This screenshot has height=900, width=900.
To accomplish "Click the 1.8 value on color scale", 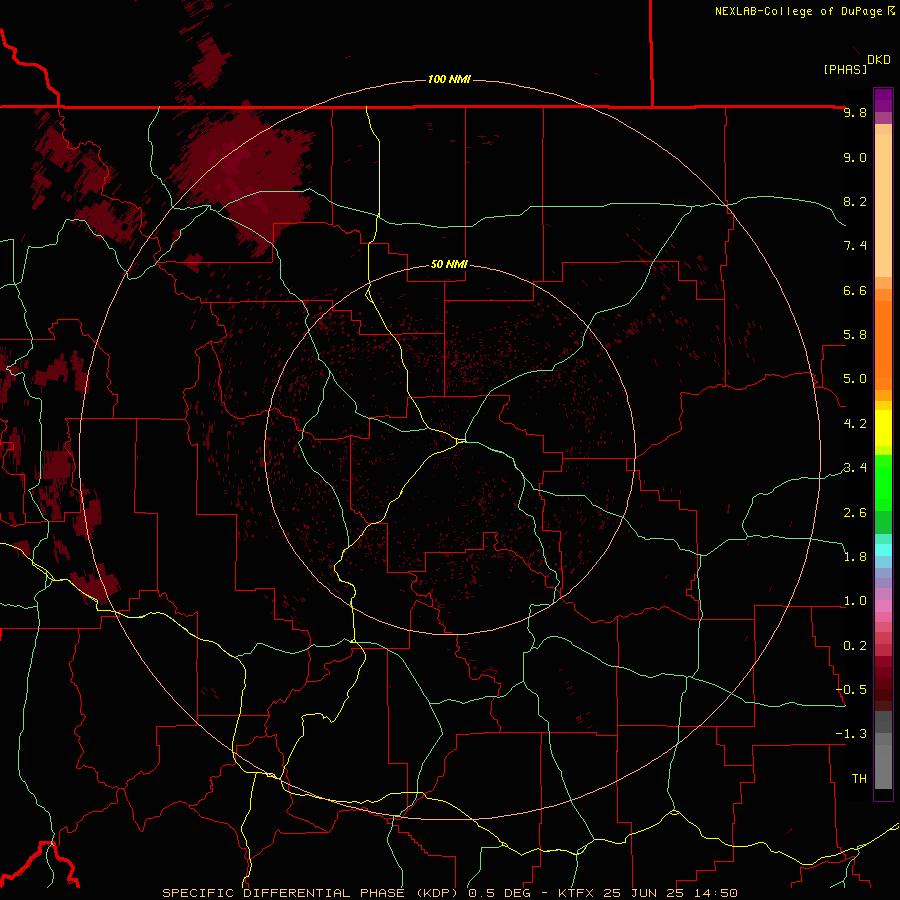I will tap(855, 556).
